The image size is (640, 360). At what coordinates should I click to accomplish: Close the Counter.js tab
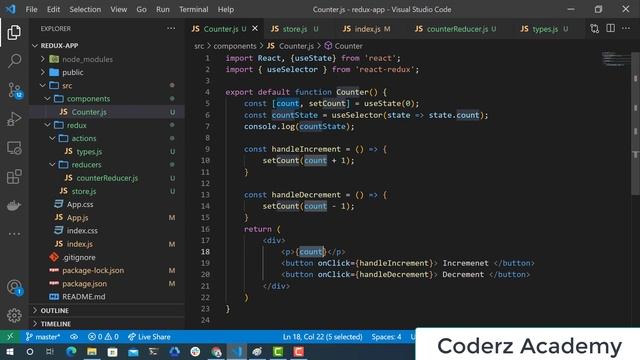(x=255, y=29)
